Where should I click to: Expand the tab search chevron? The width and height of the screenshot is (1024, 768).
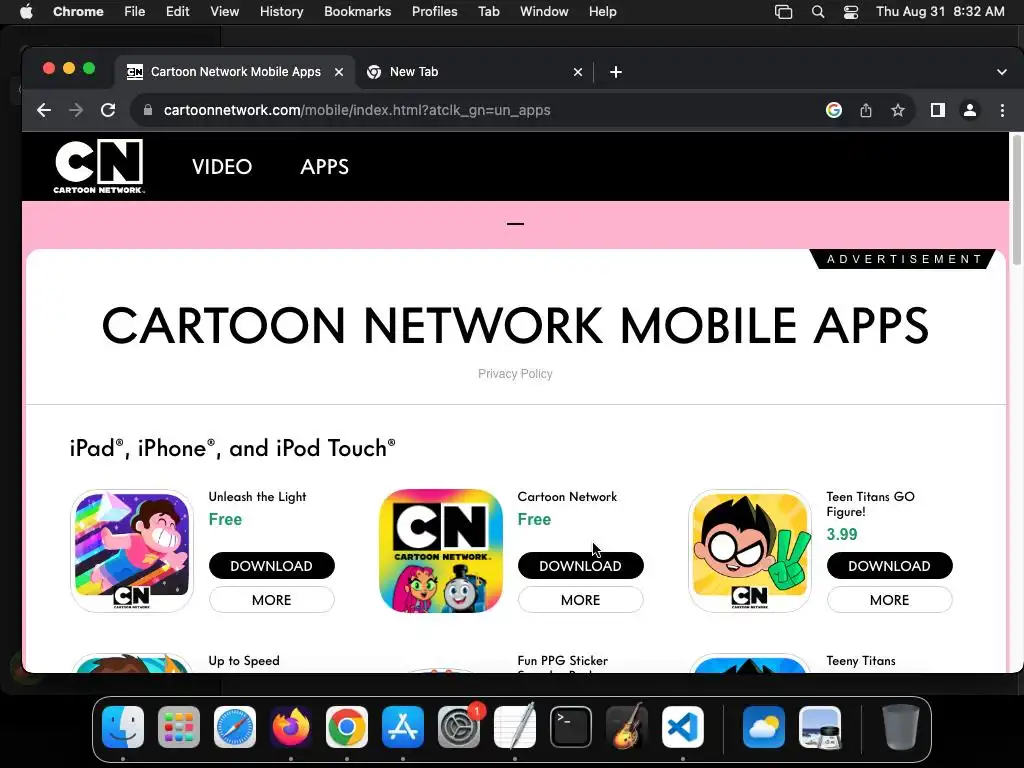point(1002,72)
